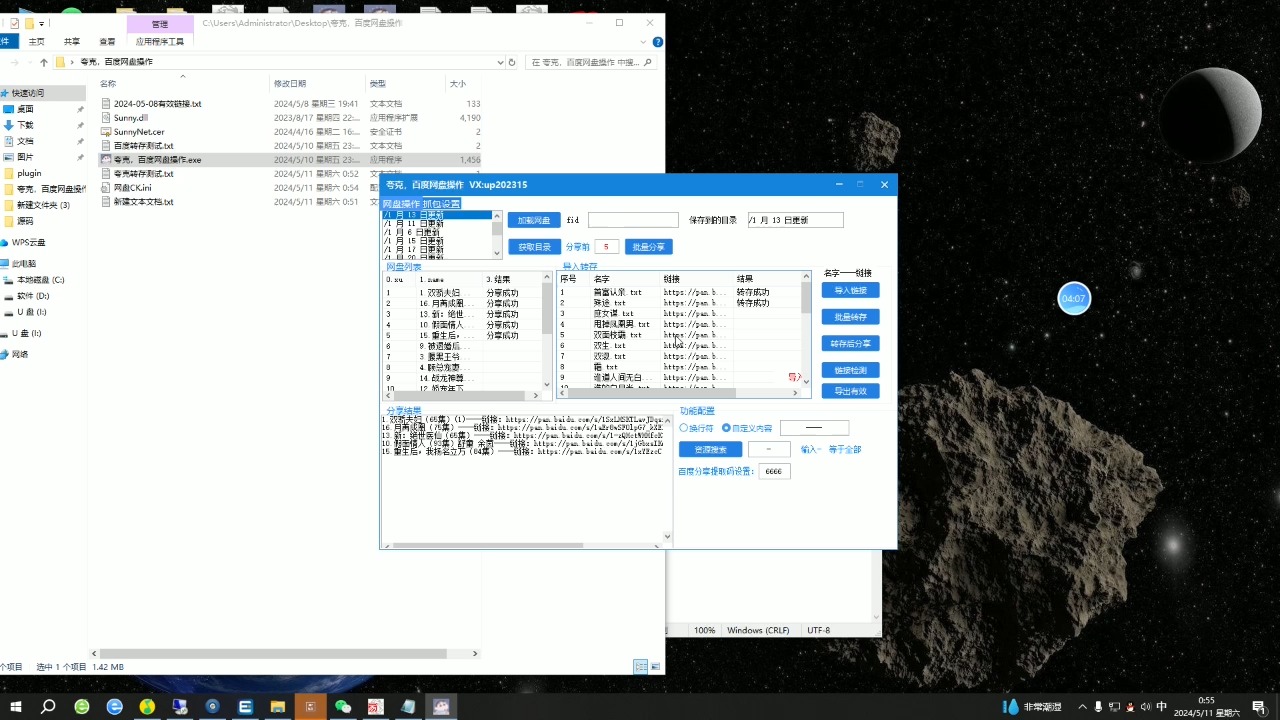The width and height of the screenshot is (1280, 720).
Task: Click the 等于全部 link
Action: tap(844, 450)
